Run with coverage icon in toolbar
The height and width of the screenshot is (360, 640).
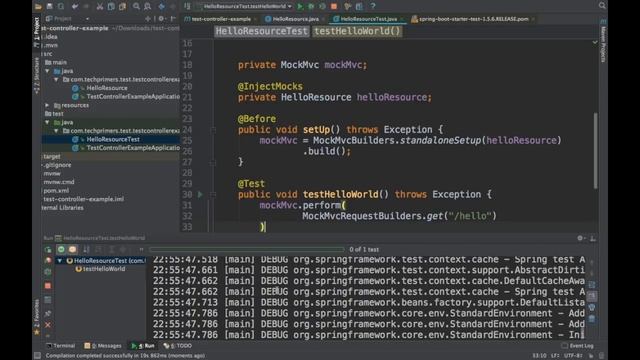pos(322,6)
